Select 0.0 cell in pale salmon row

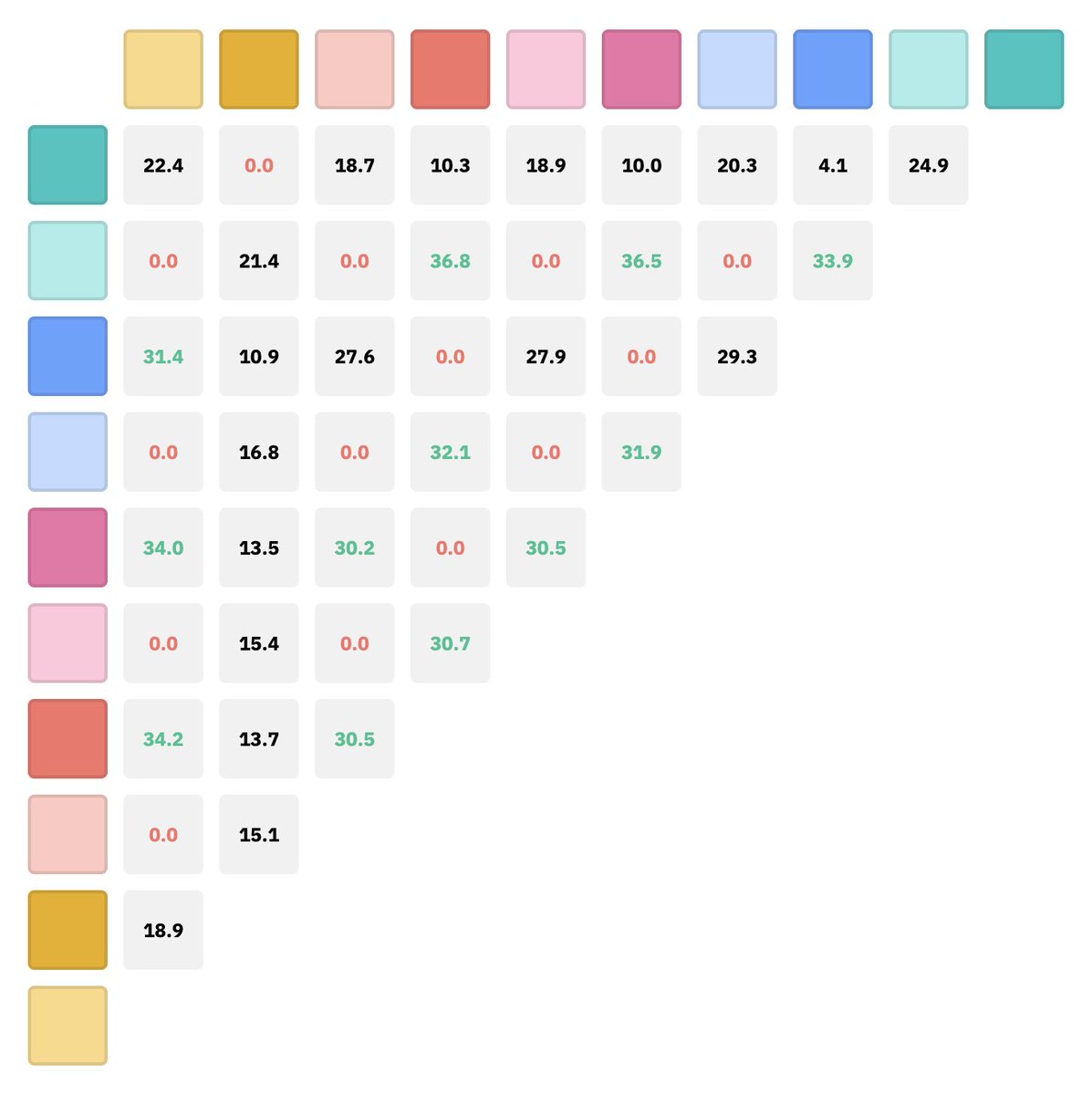[x=163, y=835]
